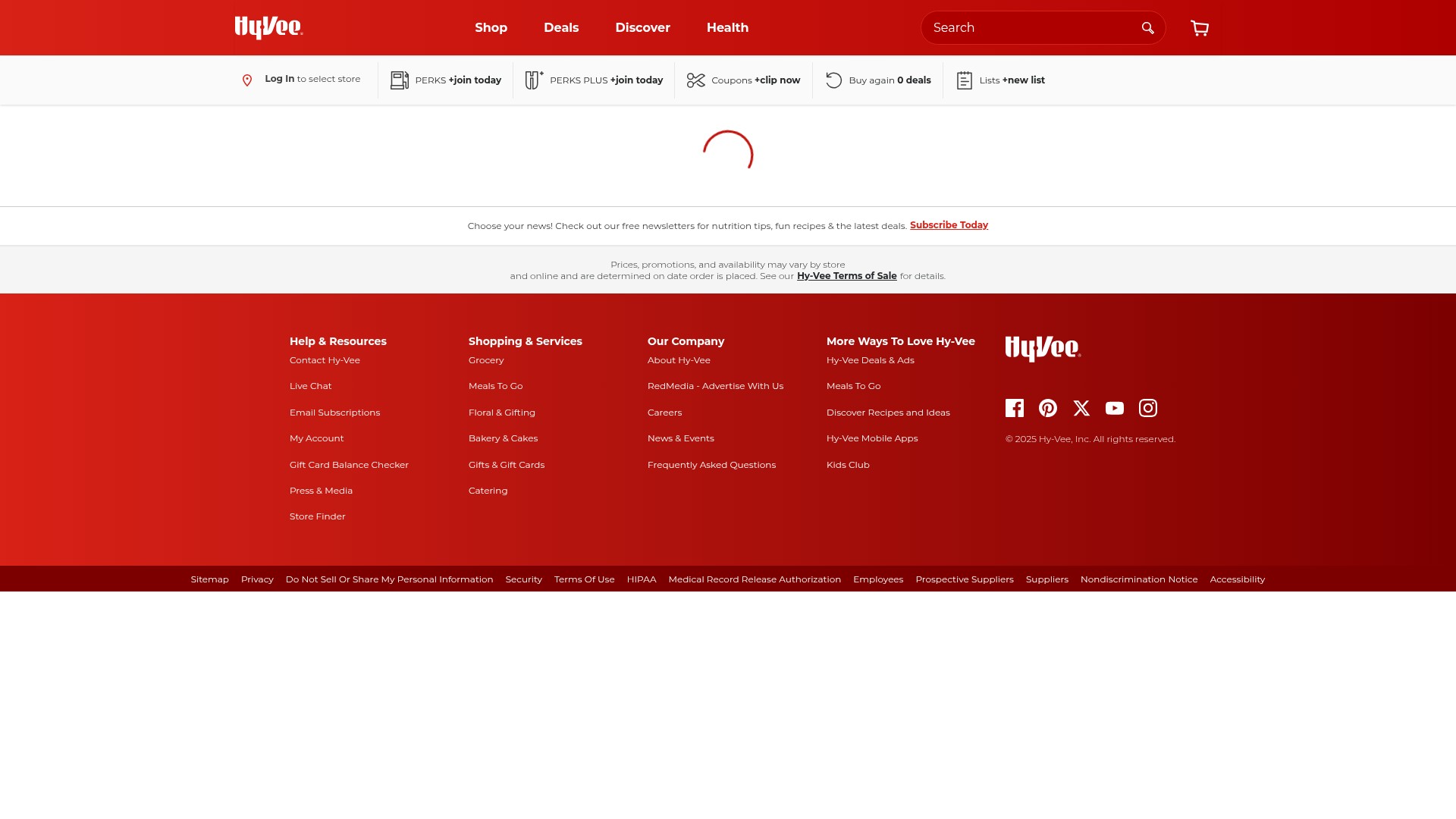
Task: Open Hy-Vee Instagram icon
Action: tap(1148, 408)
